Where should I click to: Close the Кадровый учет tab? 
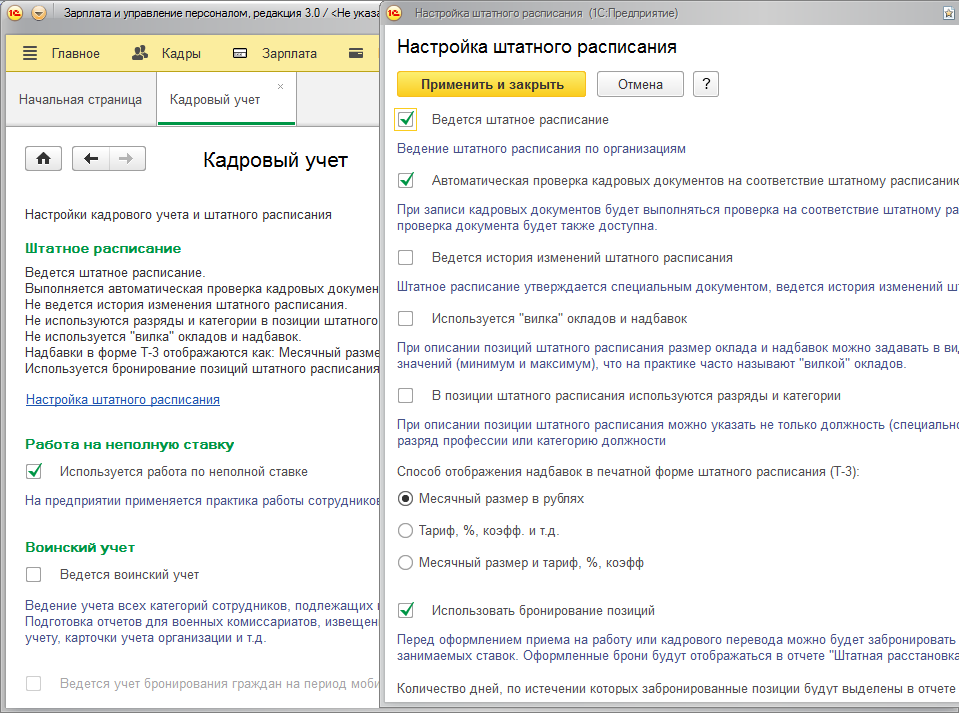coord(280,87)
